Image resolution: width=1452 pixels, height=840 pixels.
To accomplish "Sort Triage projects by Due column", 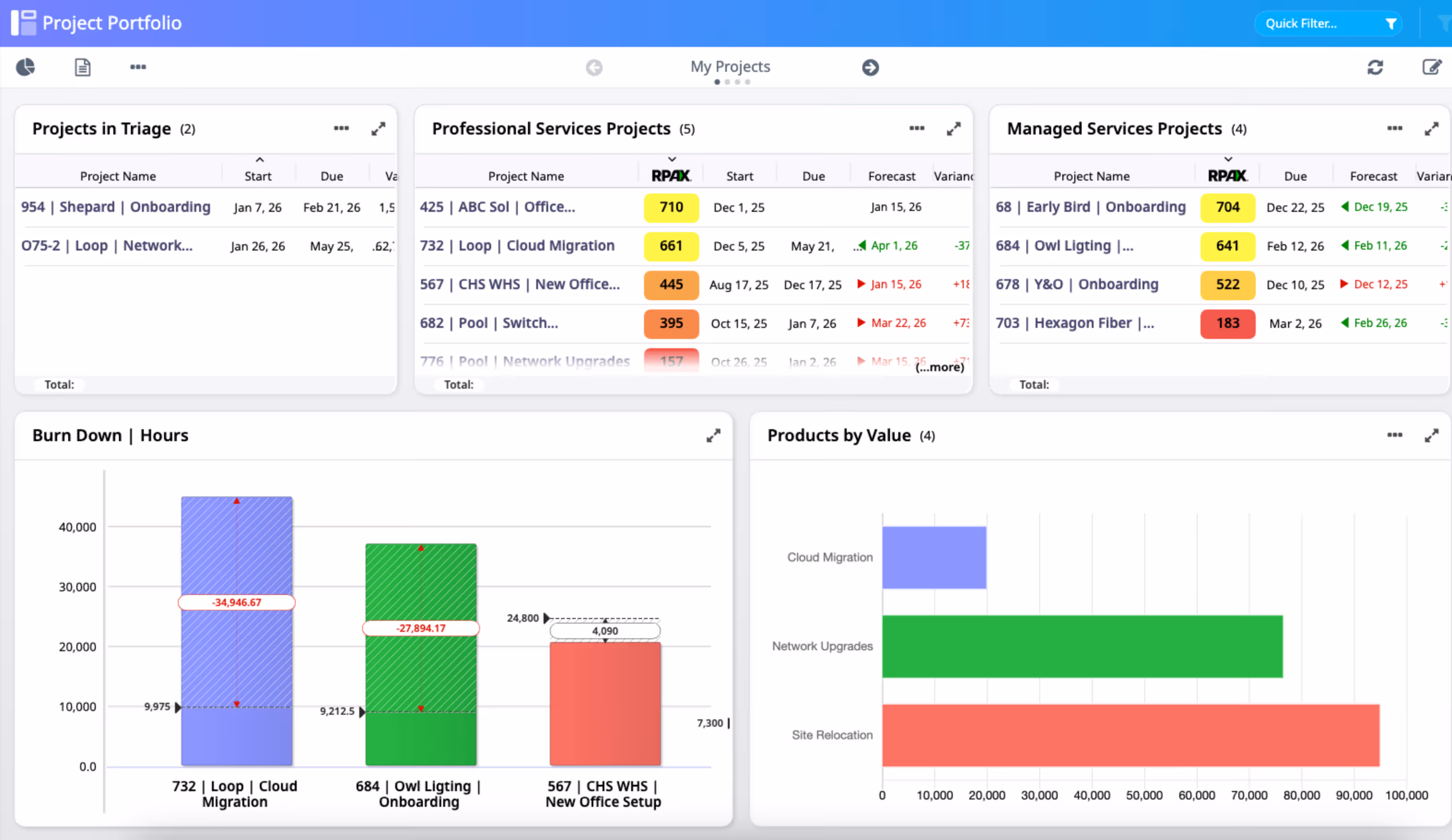I will click(x=332, y=176).
